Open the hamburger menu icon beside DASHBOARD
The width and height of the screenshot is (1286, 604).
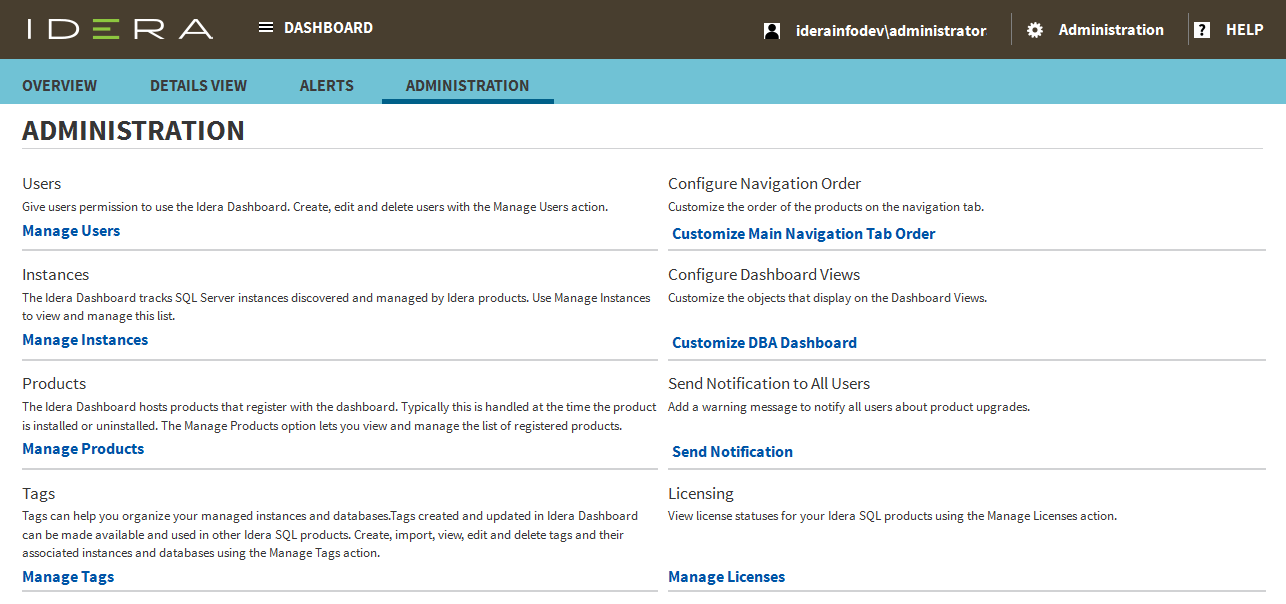coord(266,28)
